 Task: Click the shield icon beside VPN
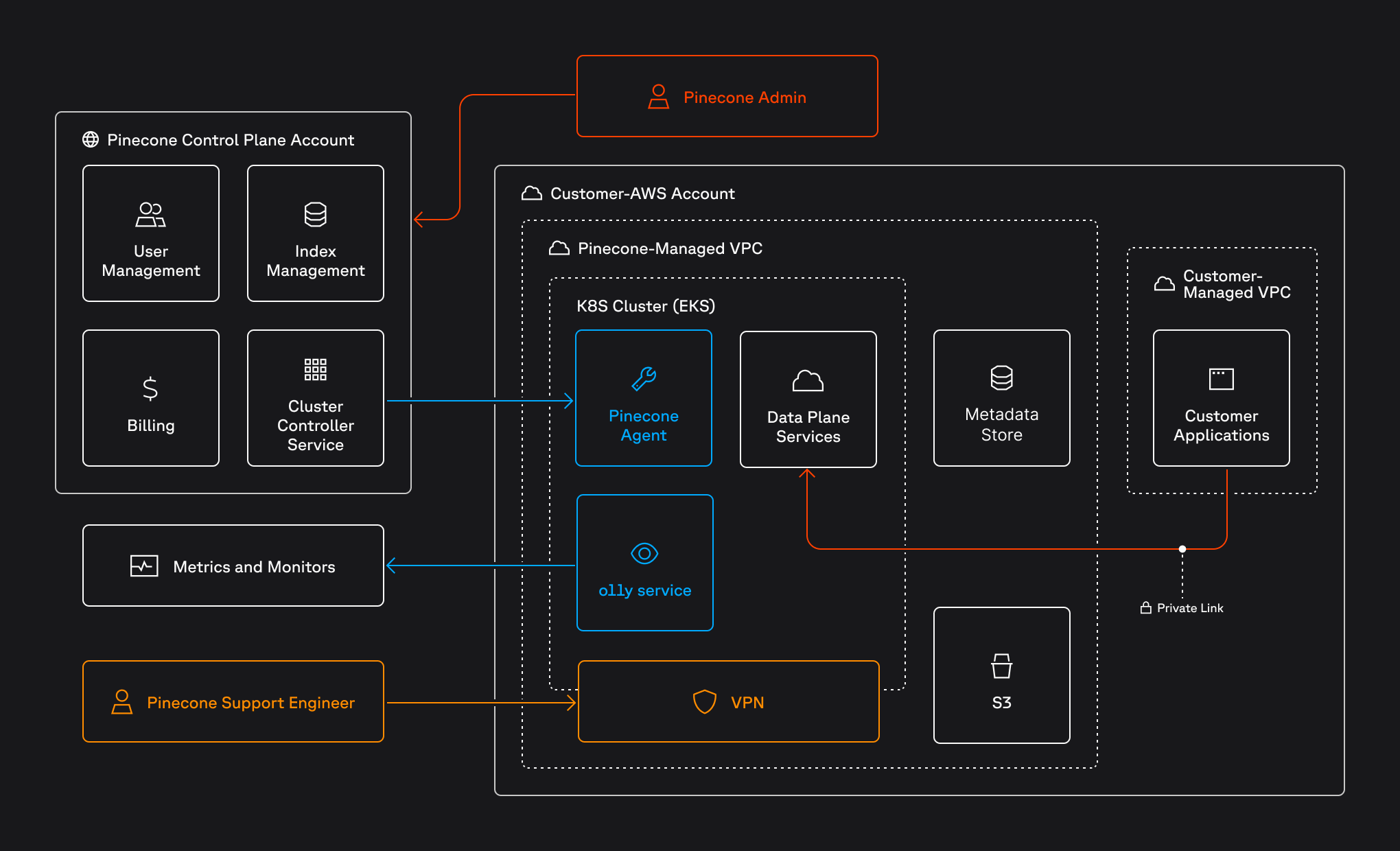point(704,702)
